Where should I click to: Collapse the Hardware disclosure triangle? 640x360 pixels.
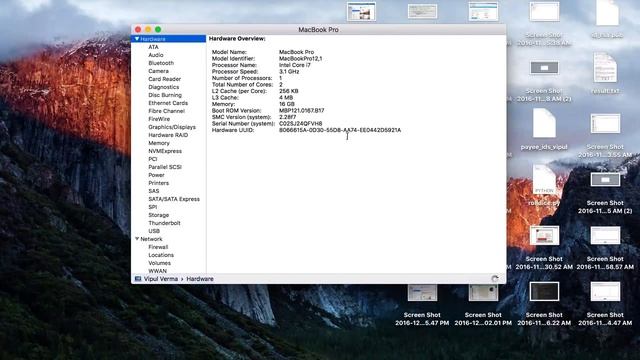137,39
